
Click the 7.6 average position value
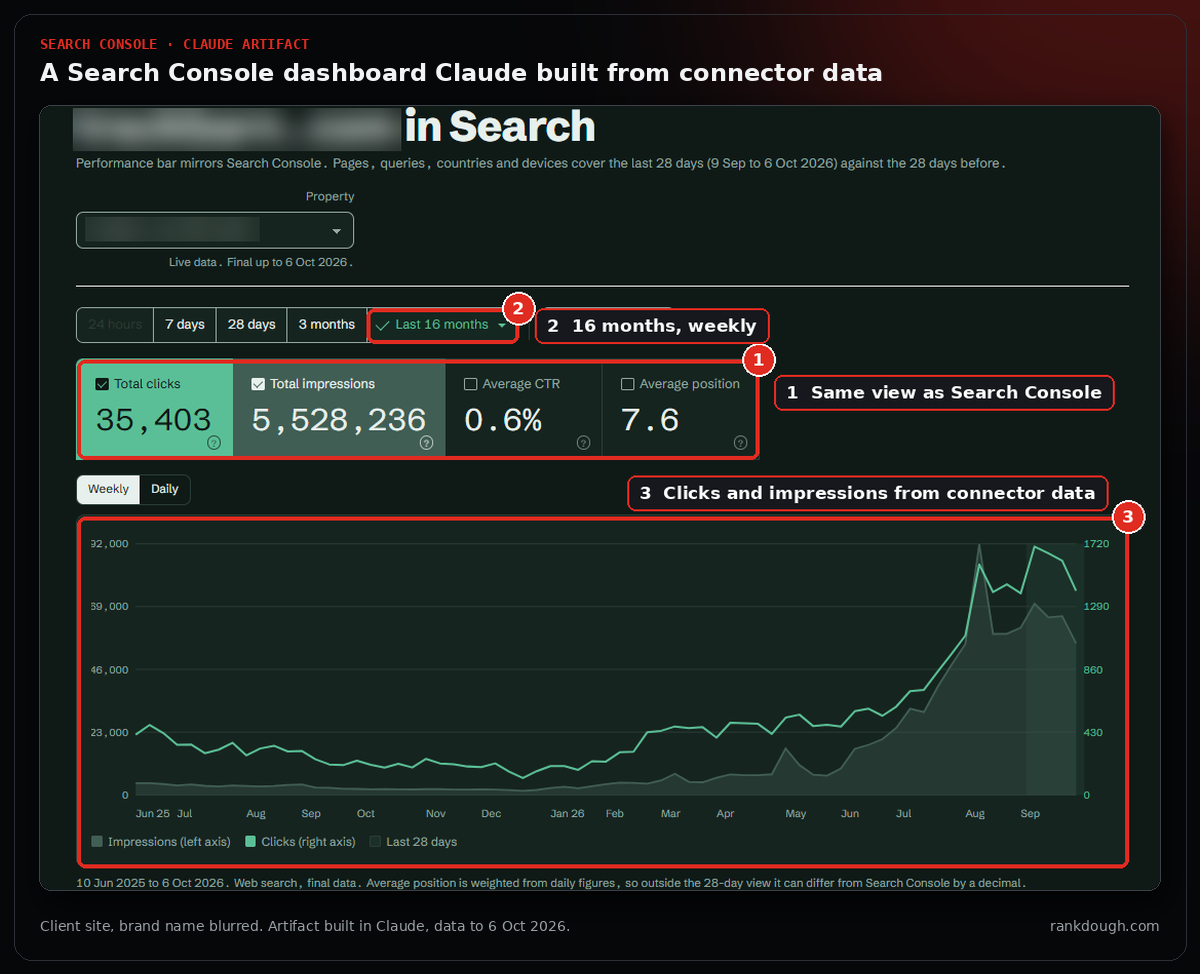(x=650, y=421)
